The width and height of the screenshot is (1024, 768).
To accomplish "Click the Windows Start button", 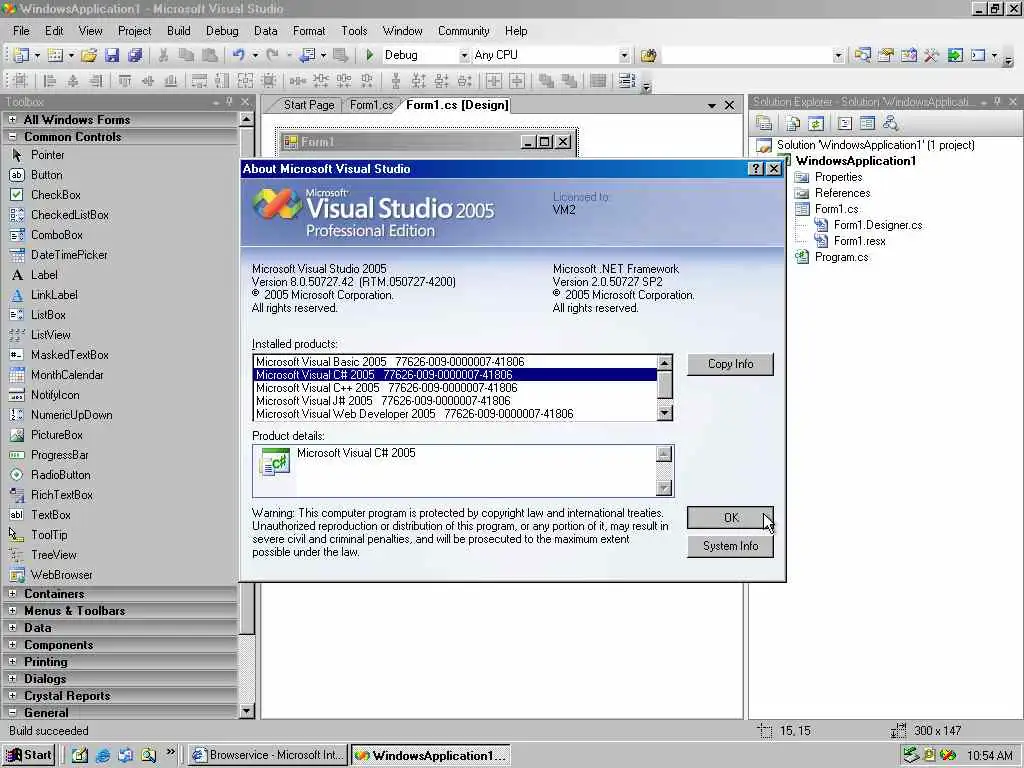I will point(29,755).
